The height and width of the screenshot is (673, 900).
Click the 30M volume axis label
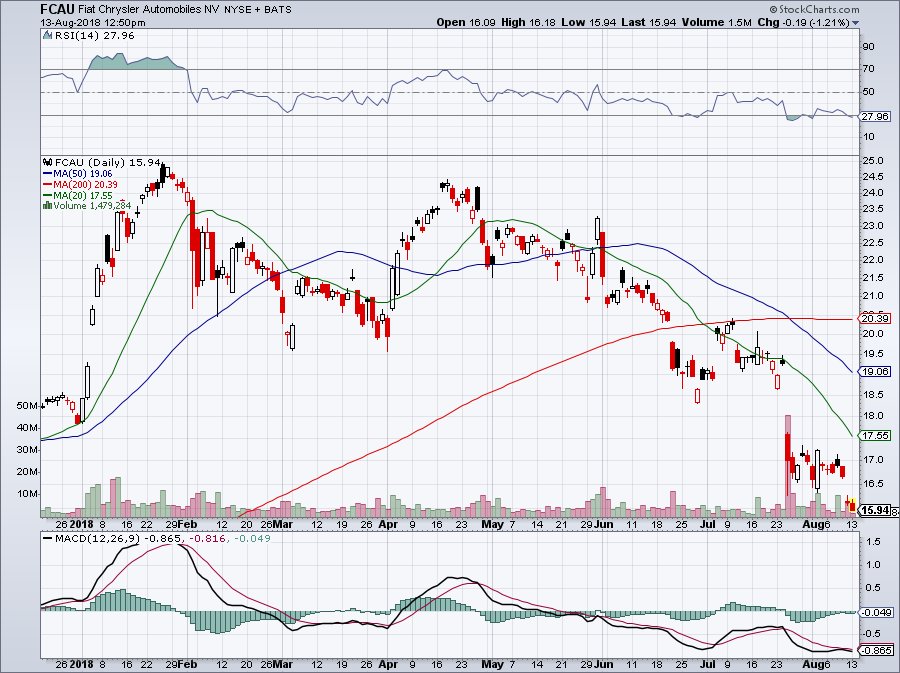click(x=28, y=450)
